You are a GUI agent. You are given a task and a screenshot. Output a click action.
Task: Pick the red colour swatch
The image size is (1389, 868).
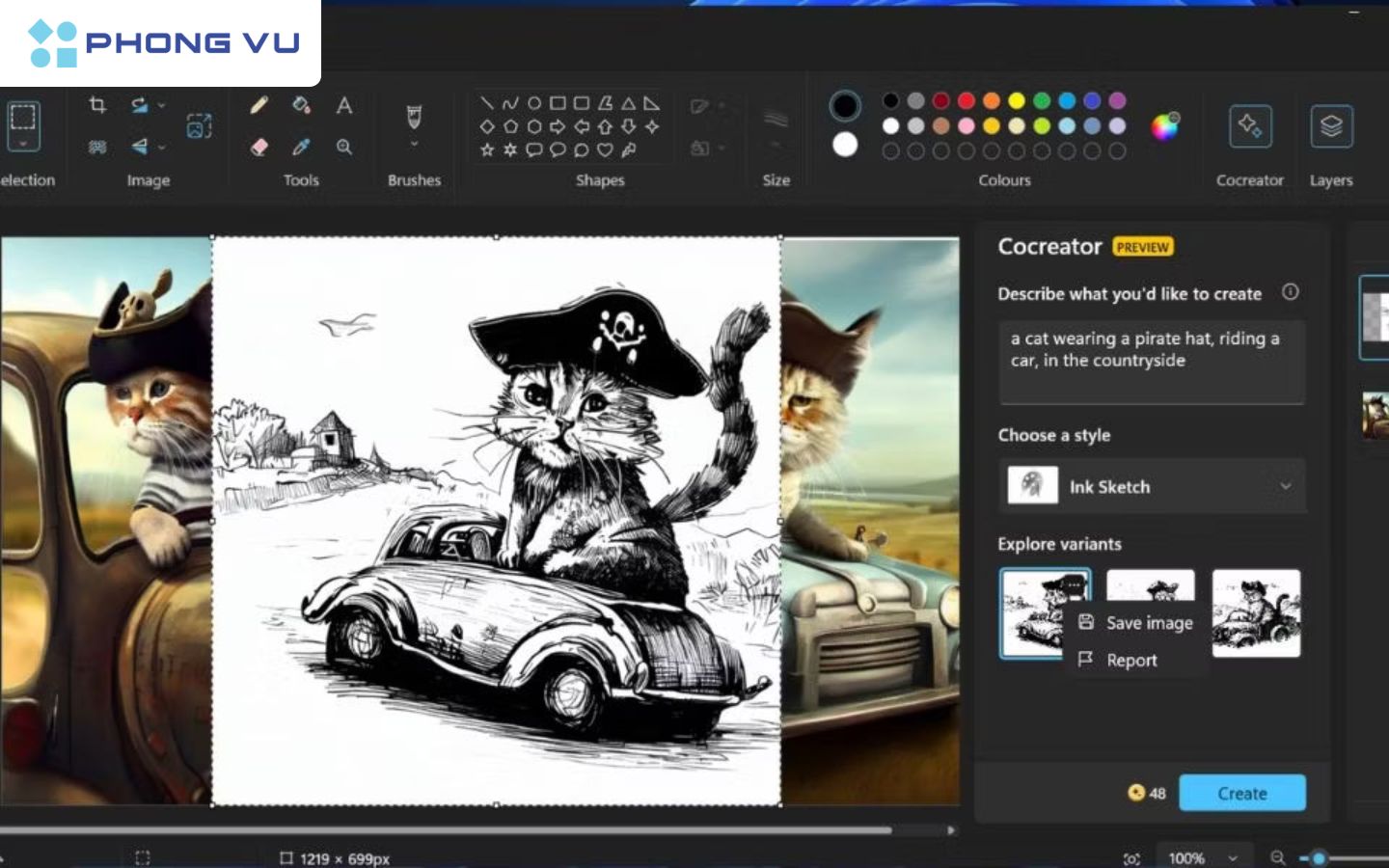click(967, 100)
